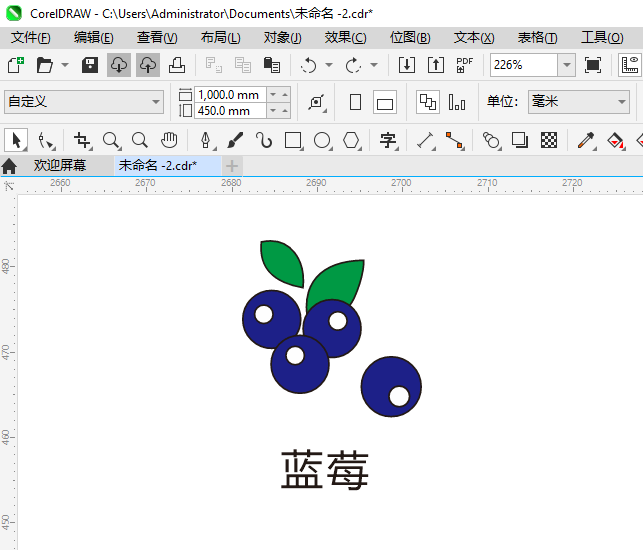Select the Artistic Media brush tool
Image resolution: width=643 pixels, height=550 pixels.
[235, 141]
